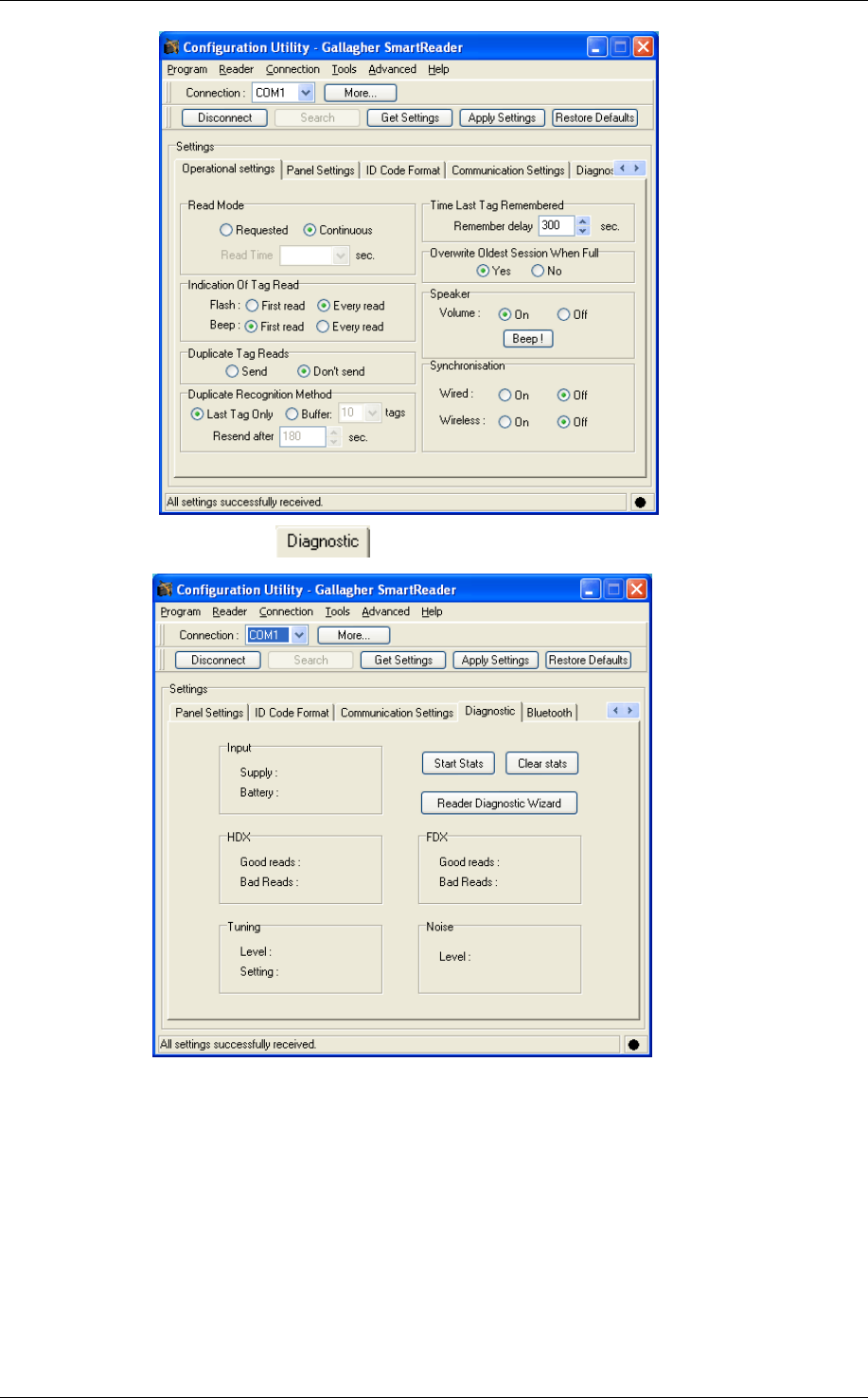Choose Don't send for duplicate tag reads
This screenshot has height=1398, width=868.
304,372
